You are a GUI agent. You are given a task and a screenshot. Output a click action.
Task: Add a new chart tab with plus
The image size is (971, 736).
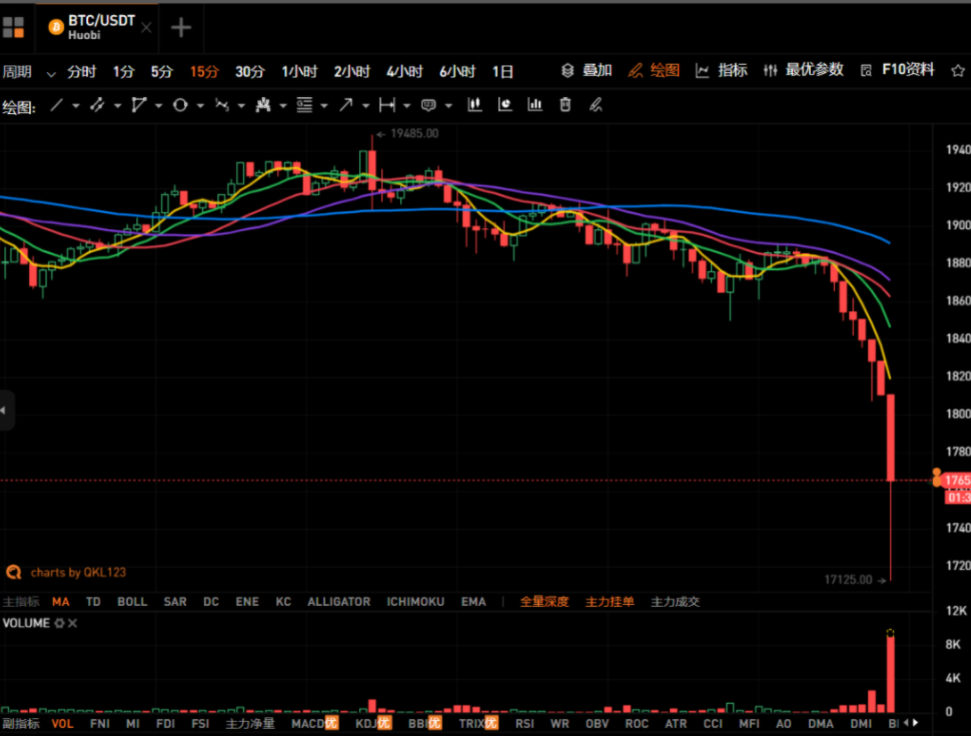(181, 27)
